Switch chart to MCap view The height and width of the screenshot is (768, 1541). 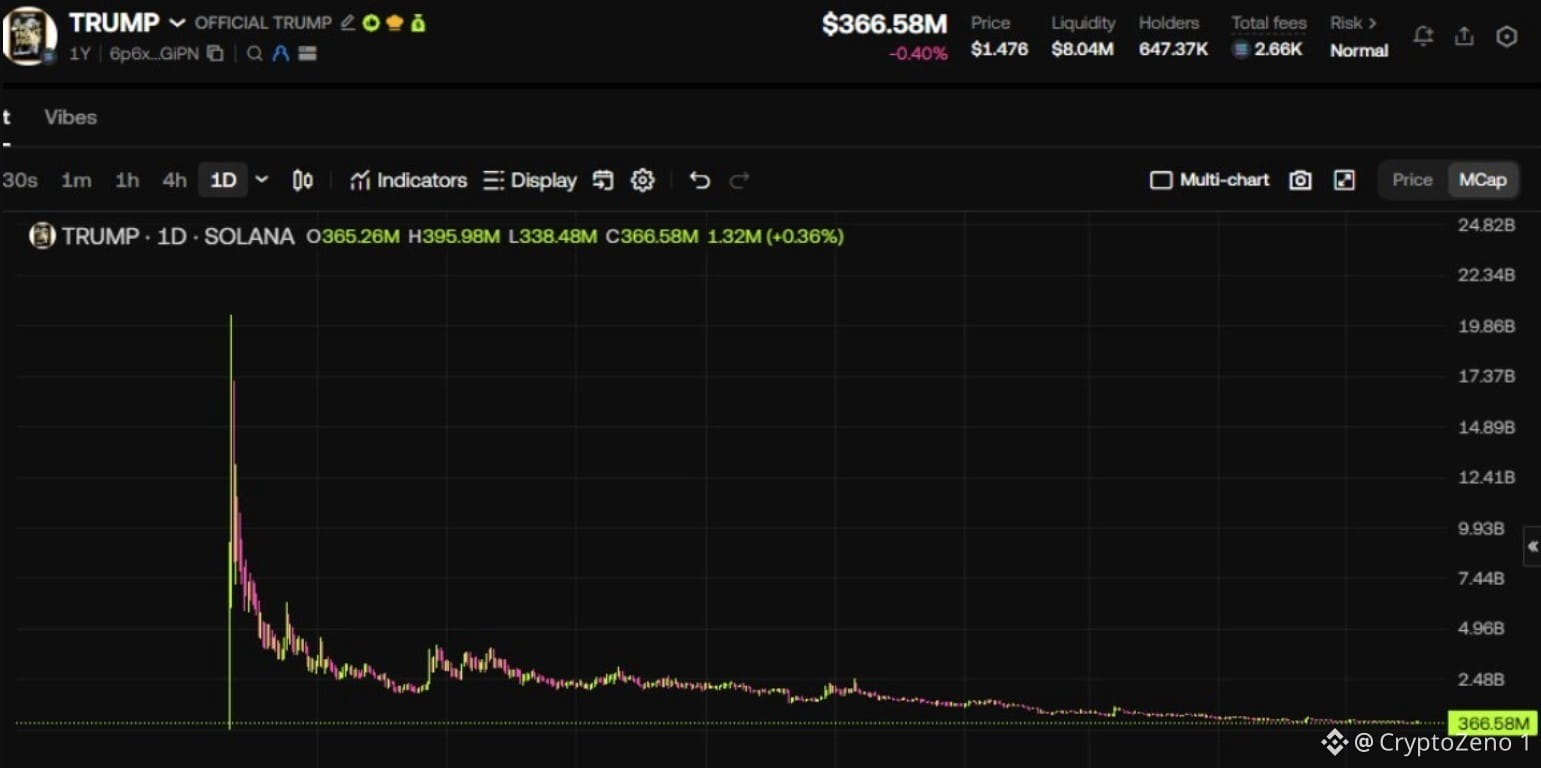tap(1483, 180)
